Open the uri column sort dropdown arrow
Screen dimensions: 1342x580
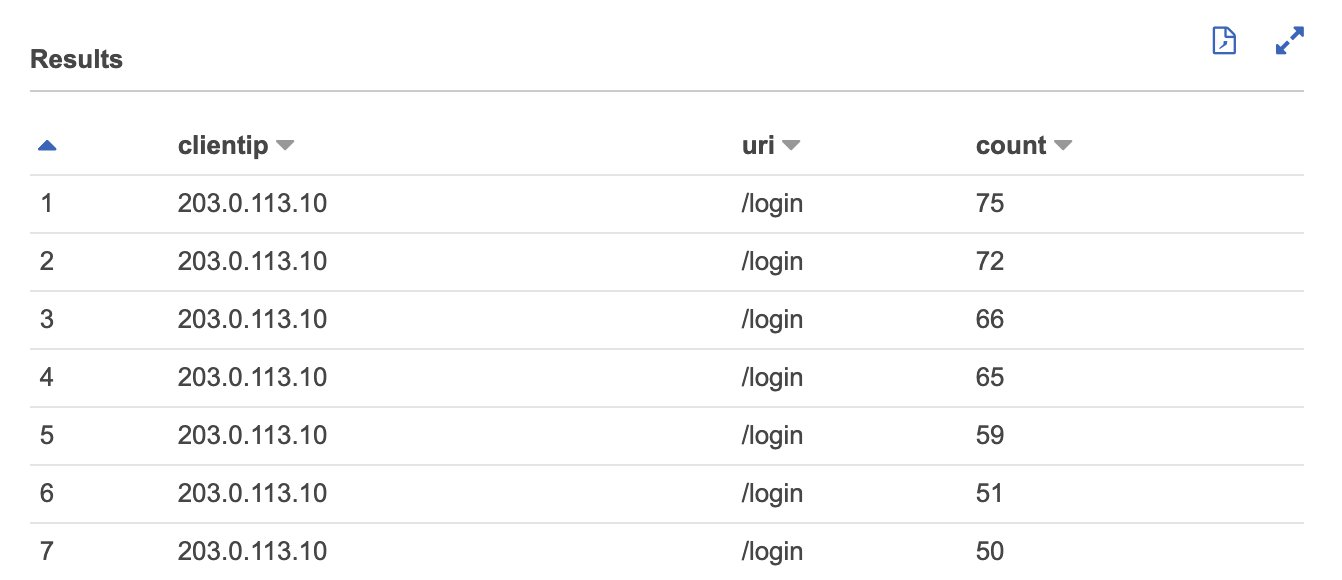click(x=791, y=146)
